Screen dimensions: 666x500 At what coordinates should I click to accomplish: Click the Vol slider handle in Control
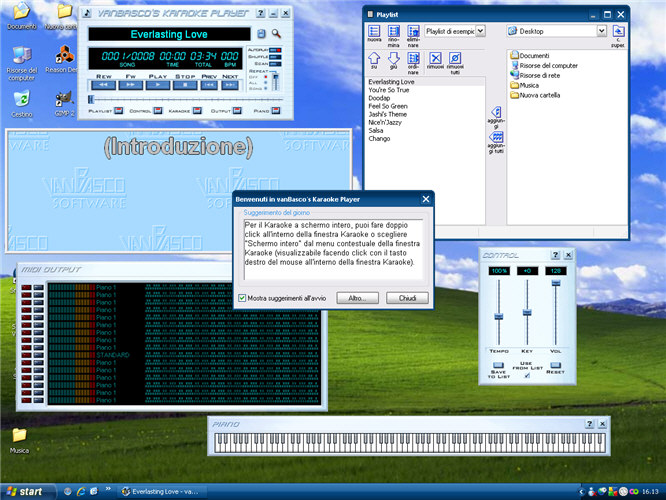point(556,283)
